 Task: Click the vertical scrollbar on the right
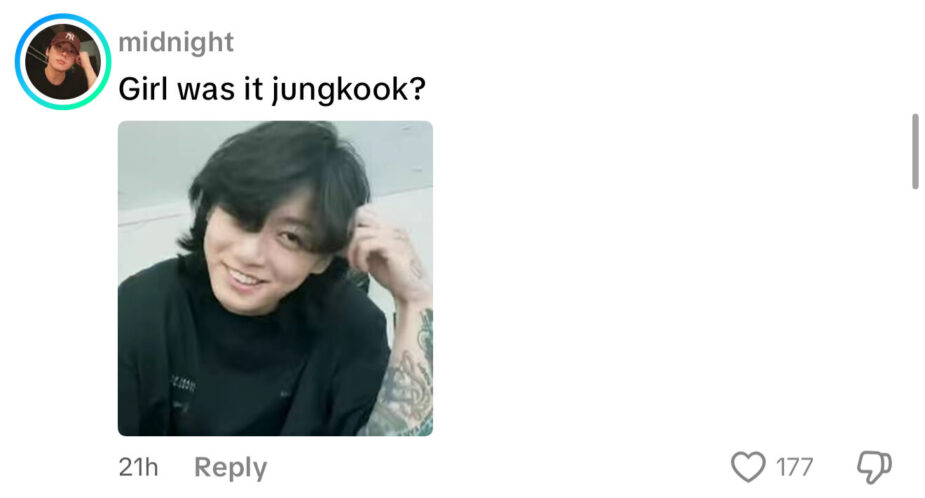(915, 152)
